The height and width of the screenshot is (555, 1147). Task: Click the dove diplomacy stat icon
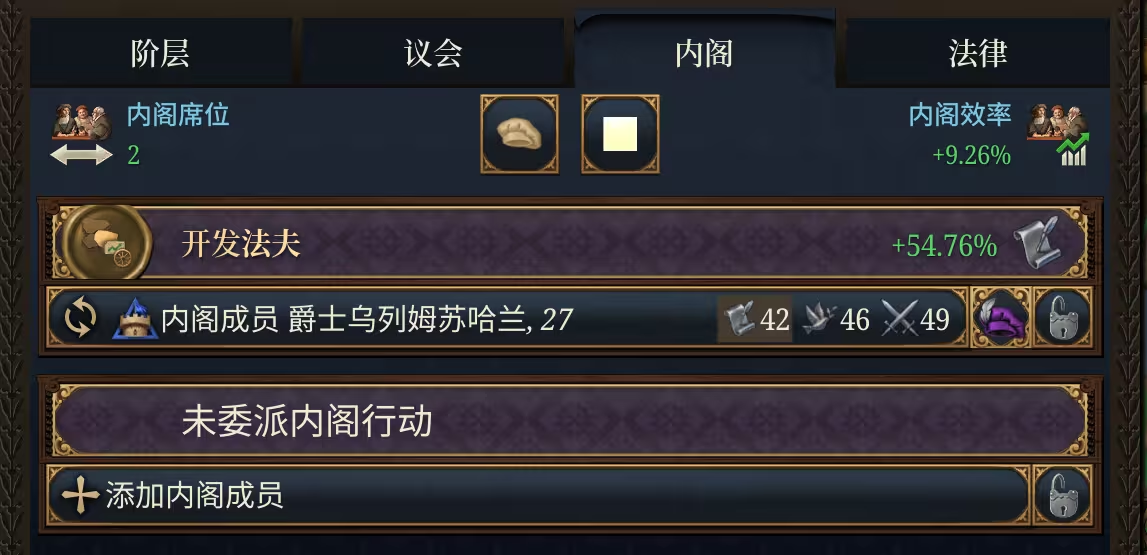pyautogui.click(x=820, y=320)
